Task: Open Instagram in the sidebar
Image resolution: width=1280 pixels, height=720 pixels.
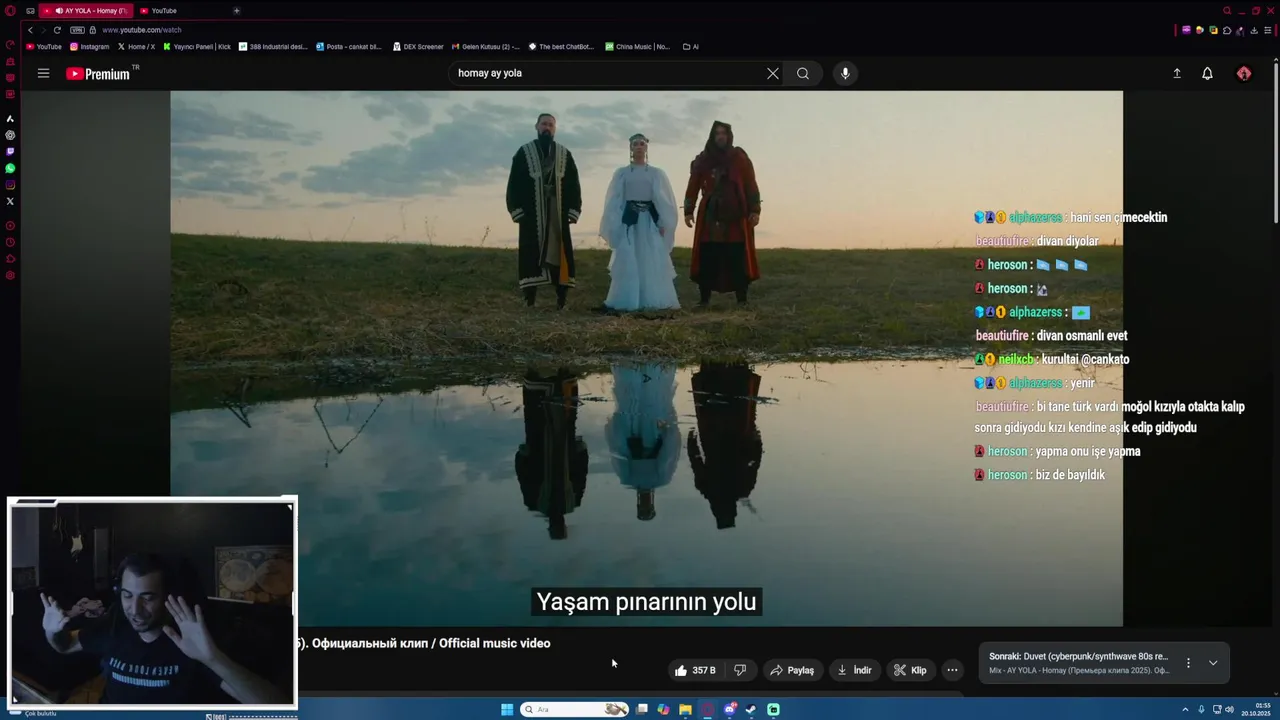Action: coord(10,185)
